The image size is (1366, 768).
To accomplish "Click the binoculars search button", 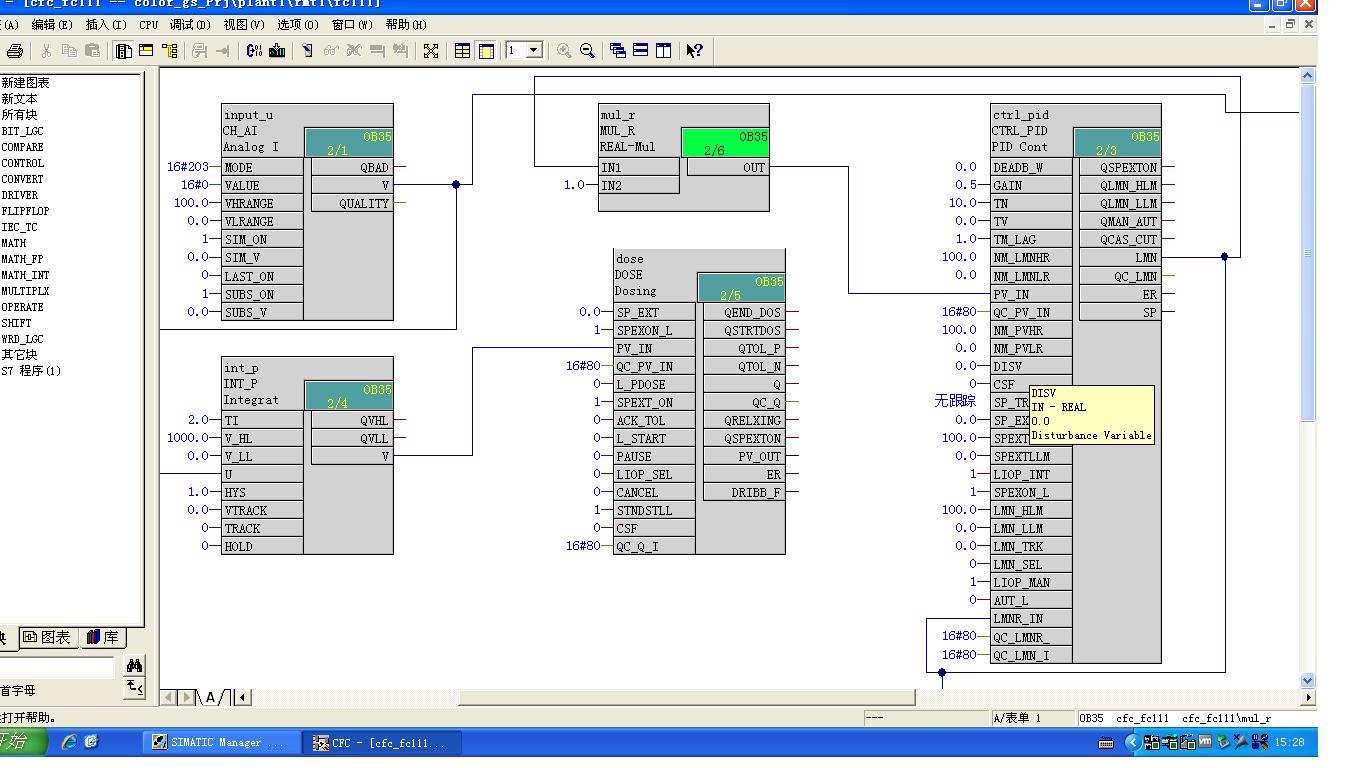I will coord(134,666).
